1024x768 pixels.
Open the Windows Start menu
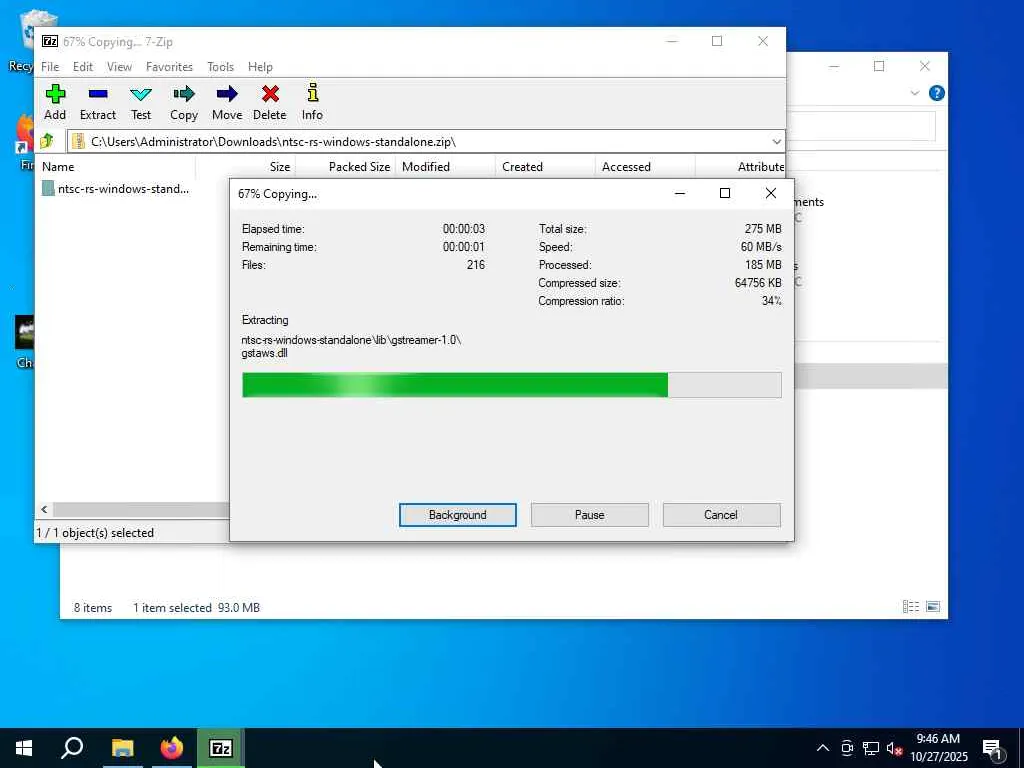[x=24, y=748]
